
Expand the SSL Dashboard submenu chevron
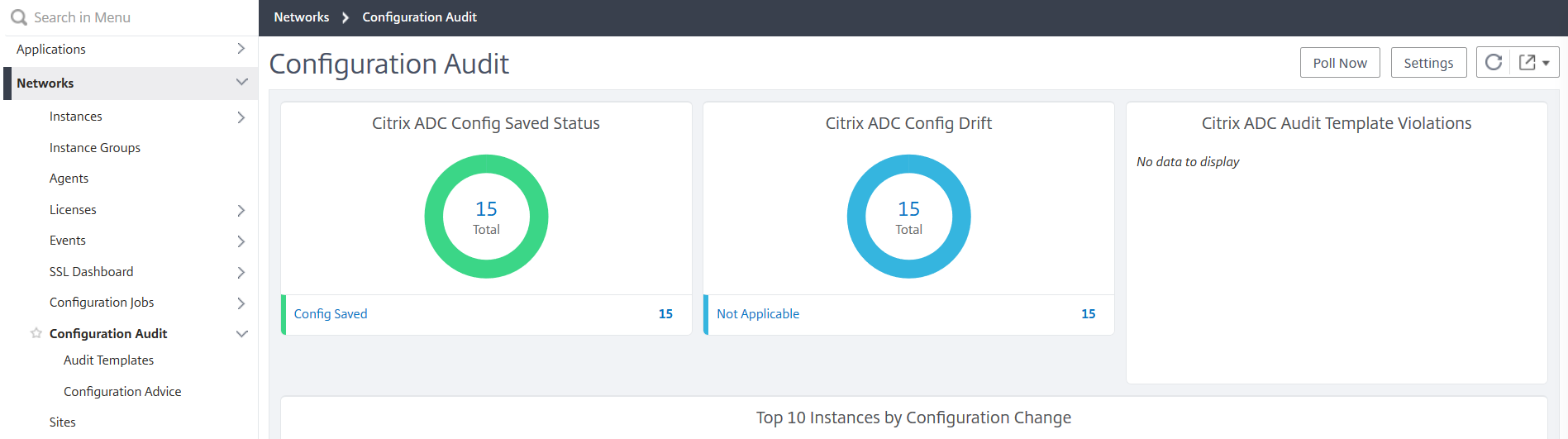(x=241, y=272)
